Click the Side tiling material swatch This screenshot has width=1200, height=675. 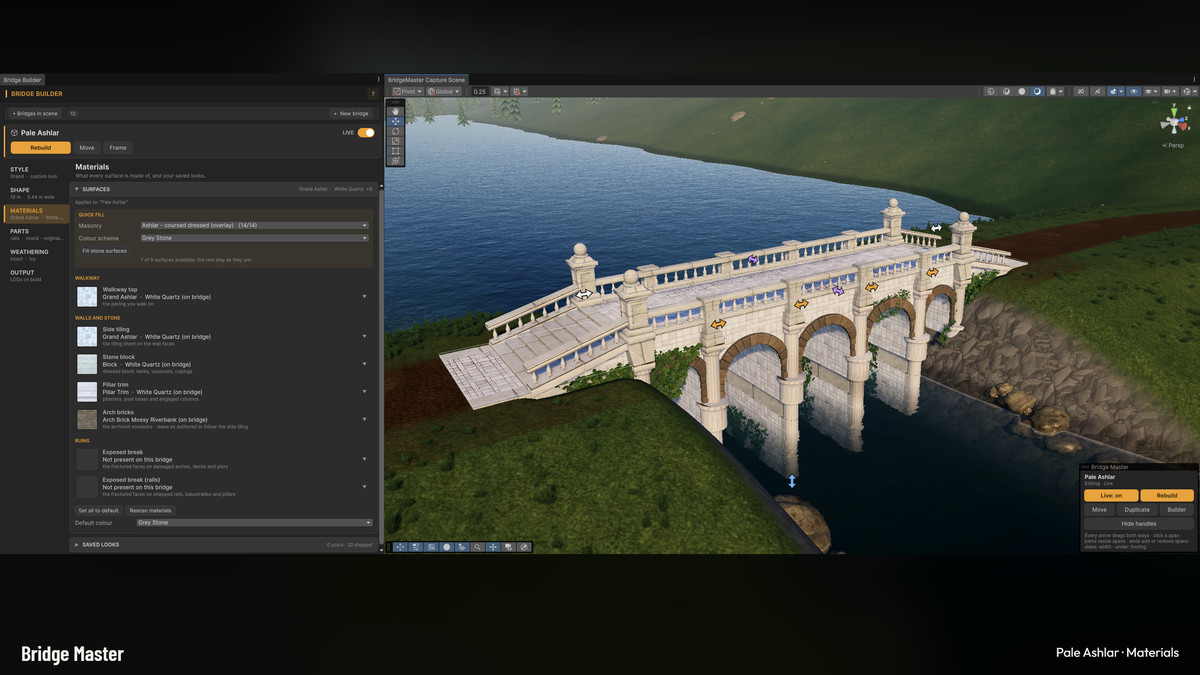87,337
